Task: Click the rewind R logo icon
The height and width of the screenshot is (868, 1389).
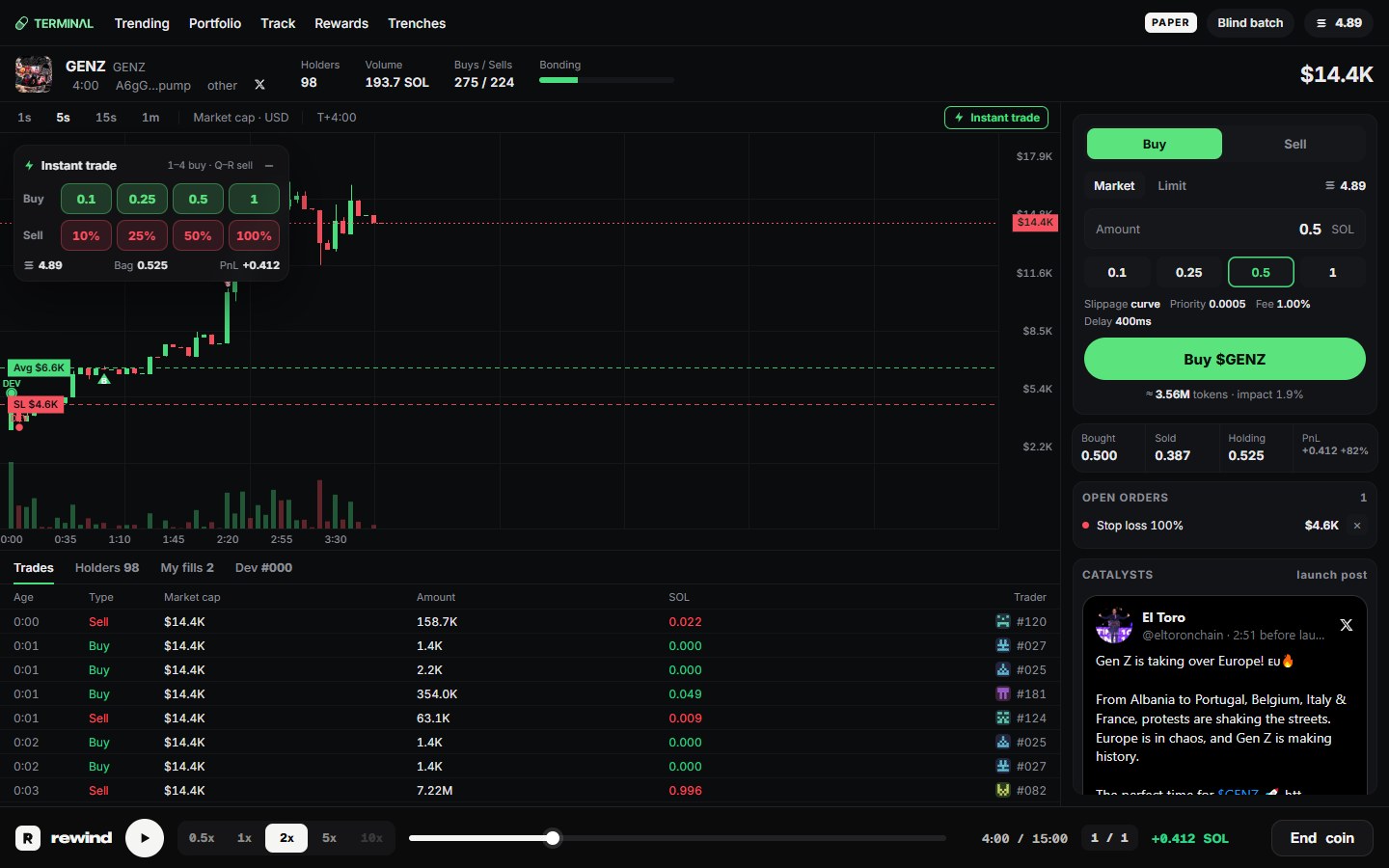Action: pyautogui.click(x=28, y=838)
